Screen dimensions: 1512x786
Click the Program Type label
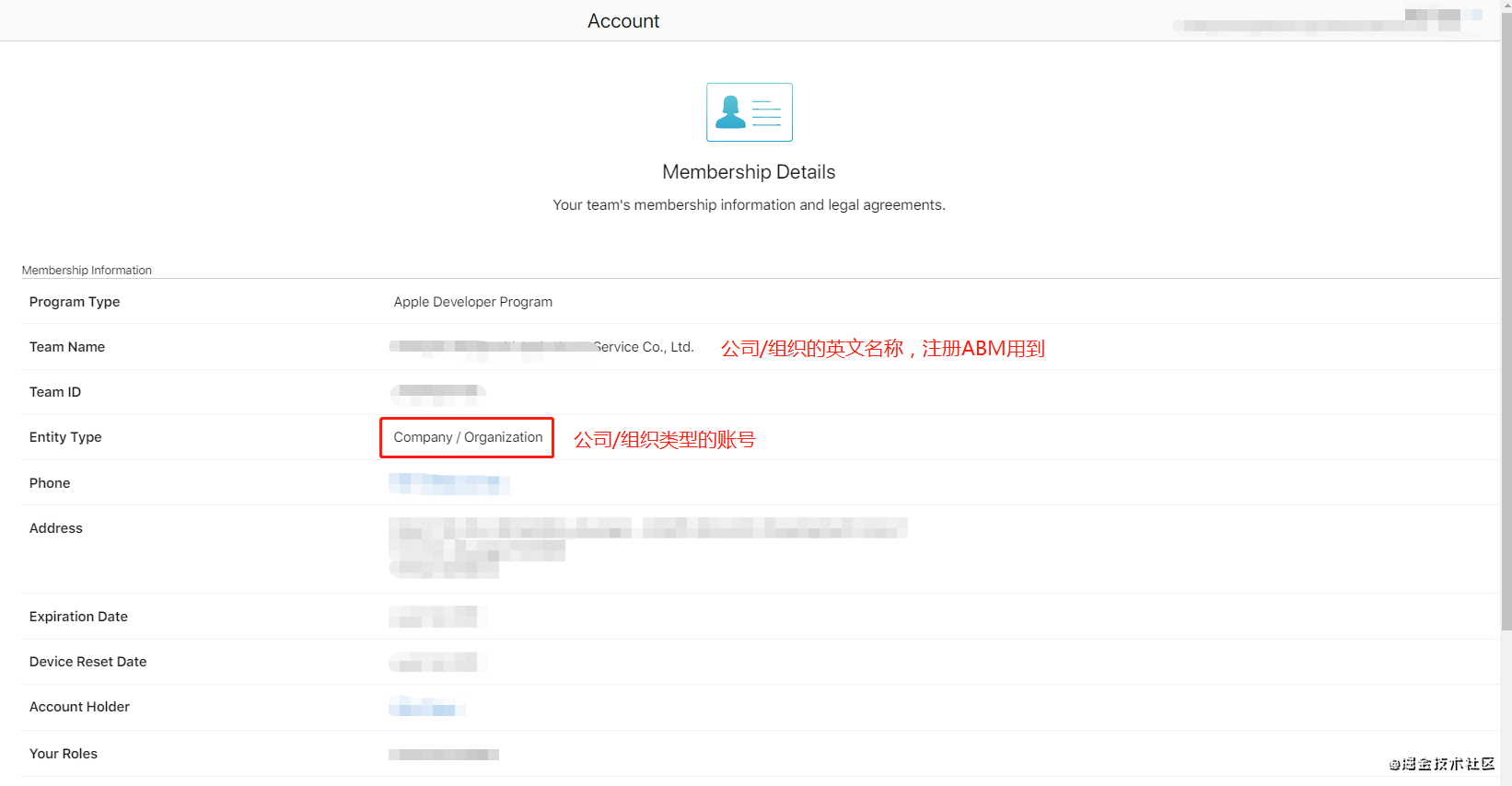click(x=75, y=302)
